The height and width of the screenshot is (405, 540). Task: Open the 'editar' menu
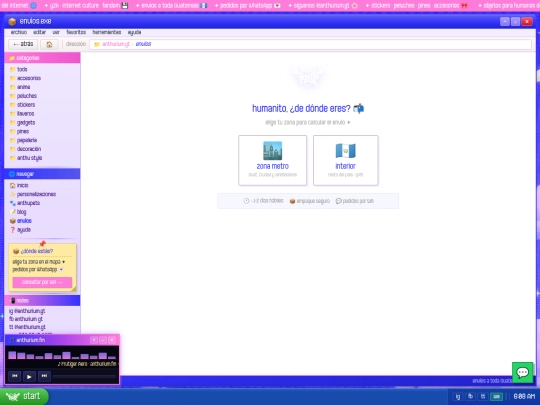click(x=39, y=32)
